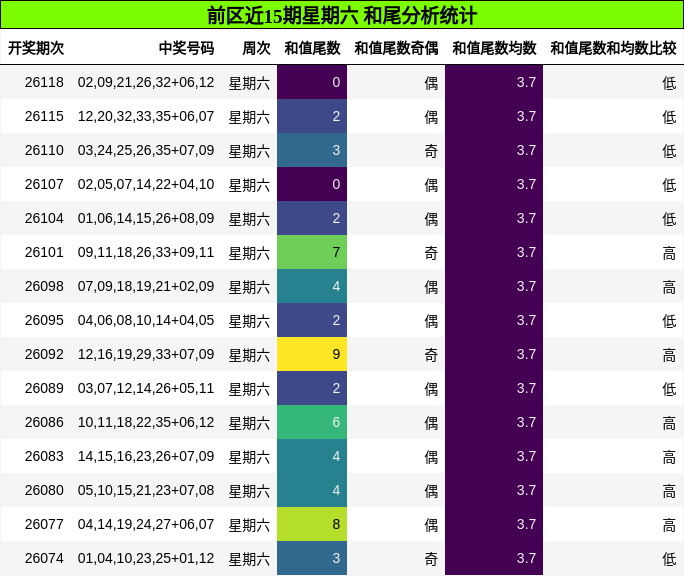Screen dimensions: 684x576
Task: Click the title 前区近15期星期六 和尾分析统计
Action: [x=342, y=16]
